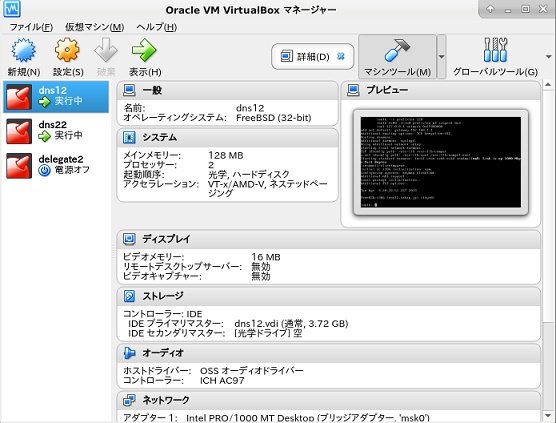Viewport: 556px width, 423px height.
Task: Open Global Tools (グローバルツール) icon
Action: (x=495, y=50)
